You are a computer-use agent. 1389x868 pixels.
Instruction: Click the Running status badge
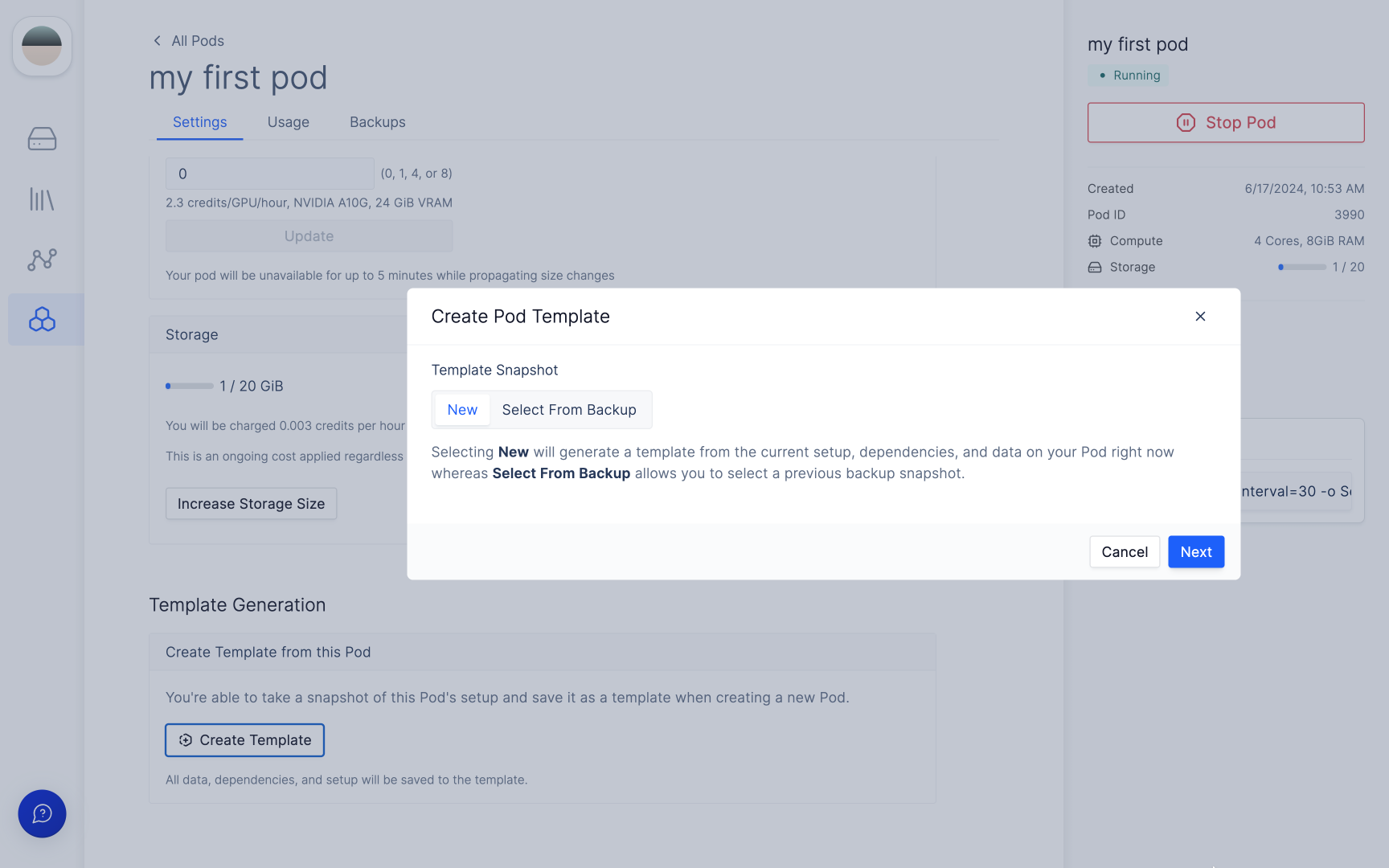1128,76
